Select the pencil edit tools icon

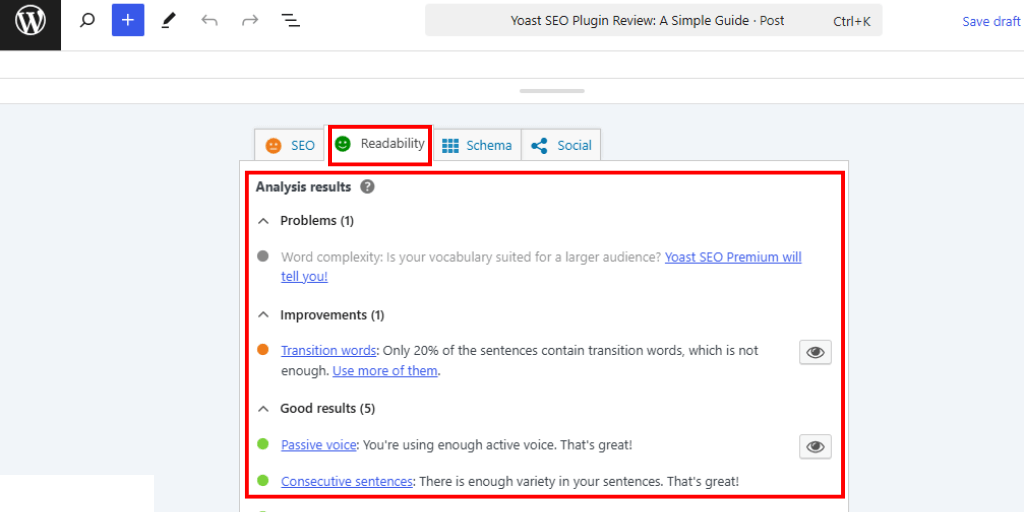coord(168,21)
